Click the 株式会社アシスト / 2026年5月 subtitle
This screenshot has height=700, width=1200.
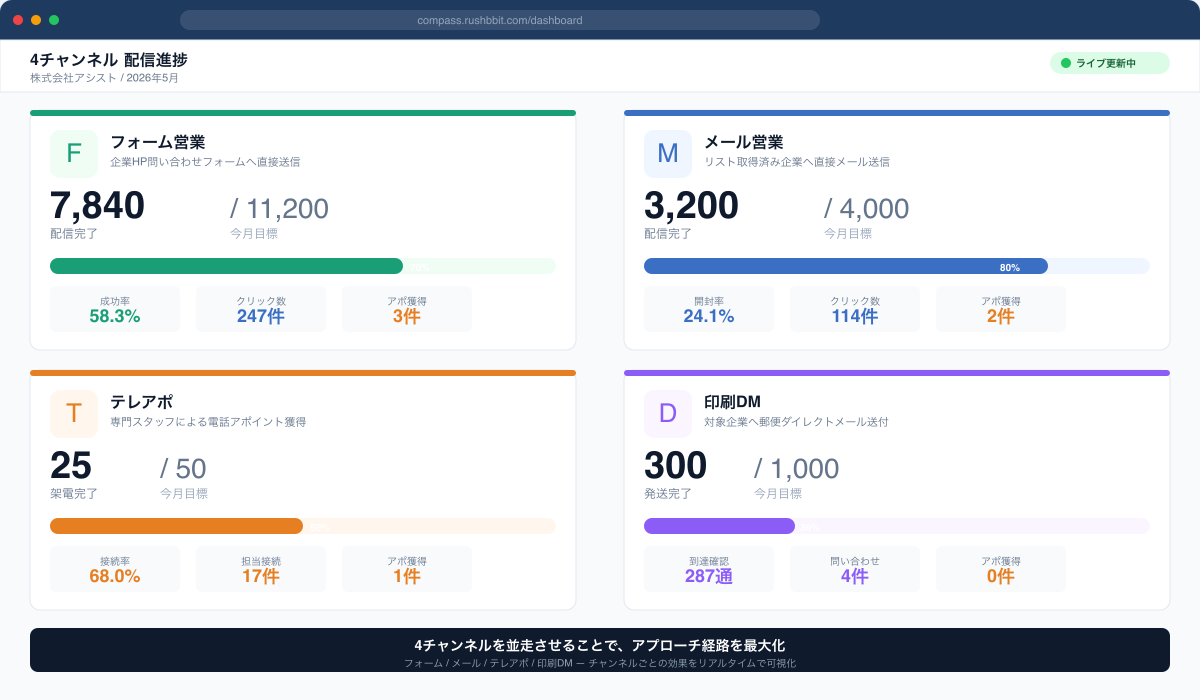coord(104,77)
